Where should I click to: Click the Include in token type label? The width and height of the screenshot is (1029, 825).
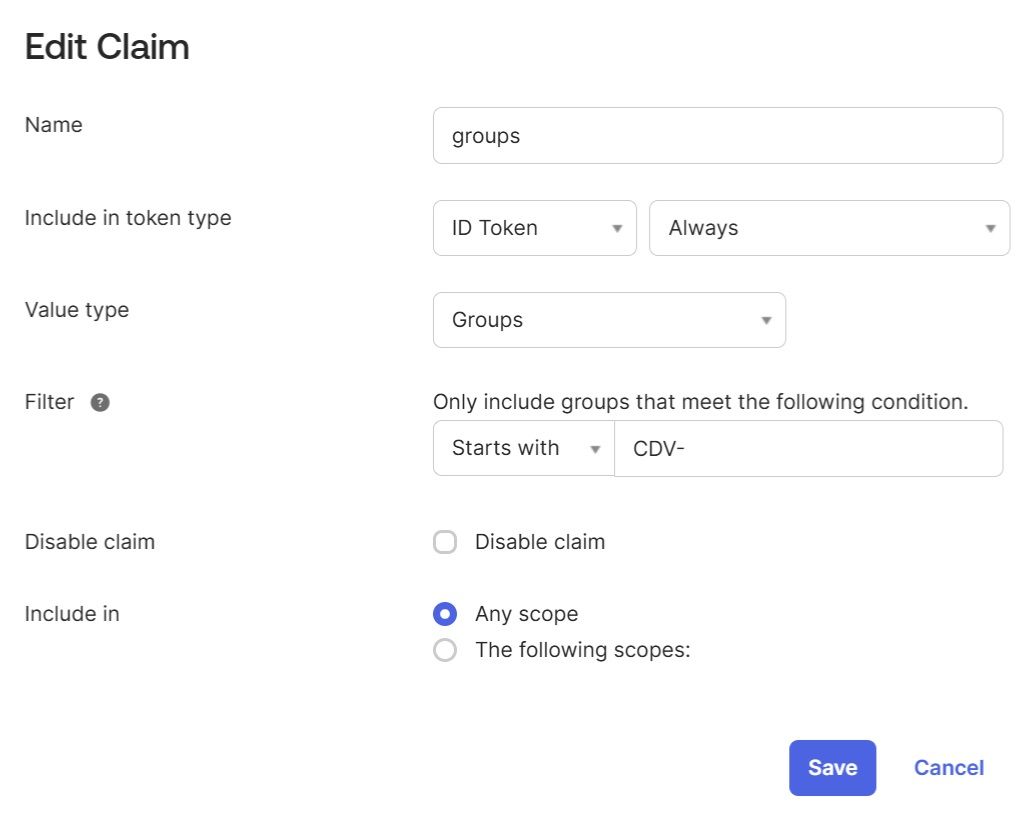(128, 218)
